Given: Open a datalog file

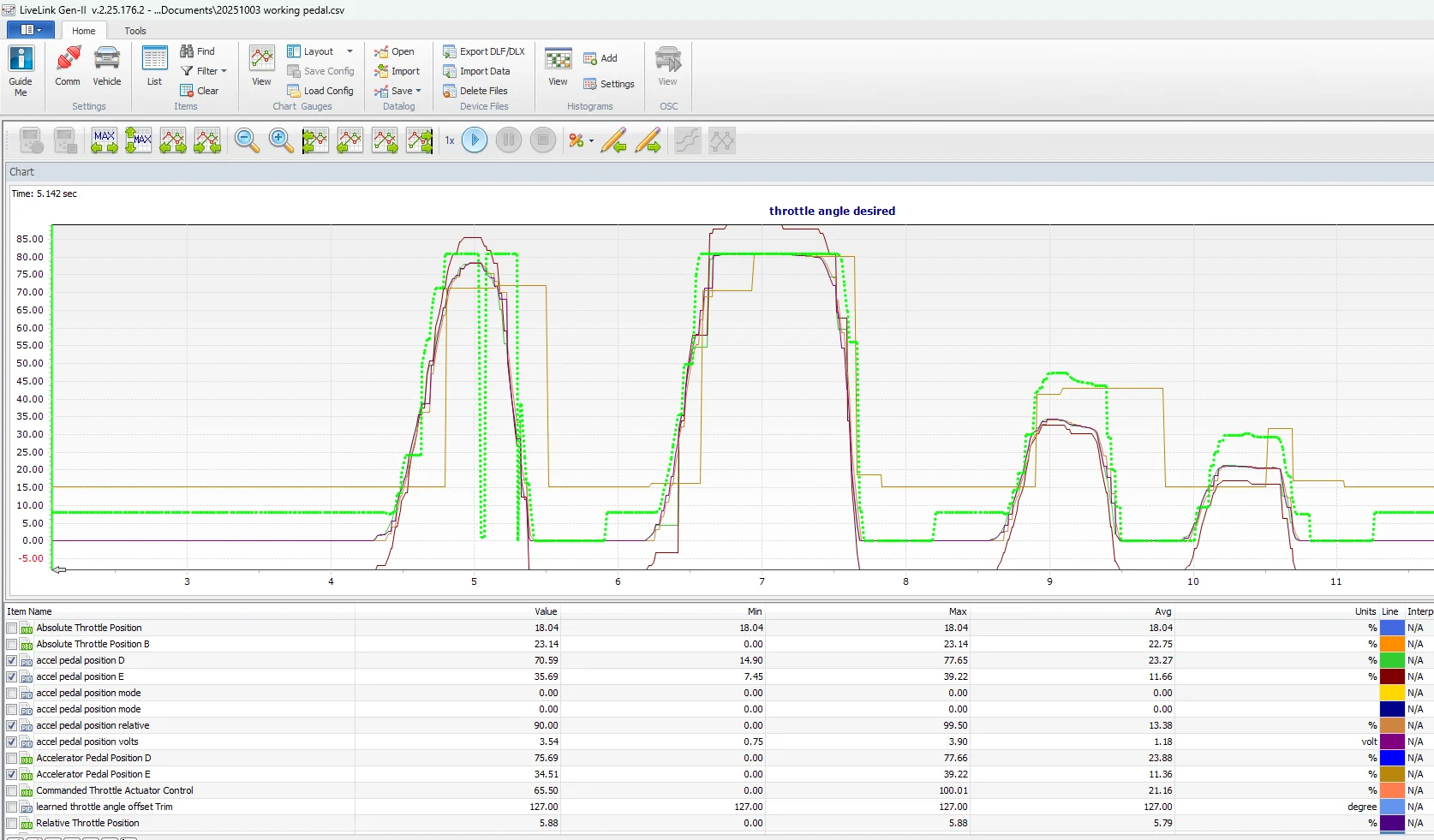Looking at the screenshot, I should pos(394,51).
